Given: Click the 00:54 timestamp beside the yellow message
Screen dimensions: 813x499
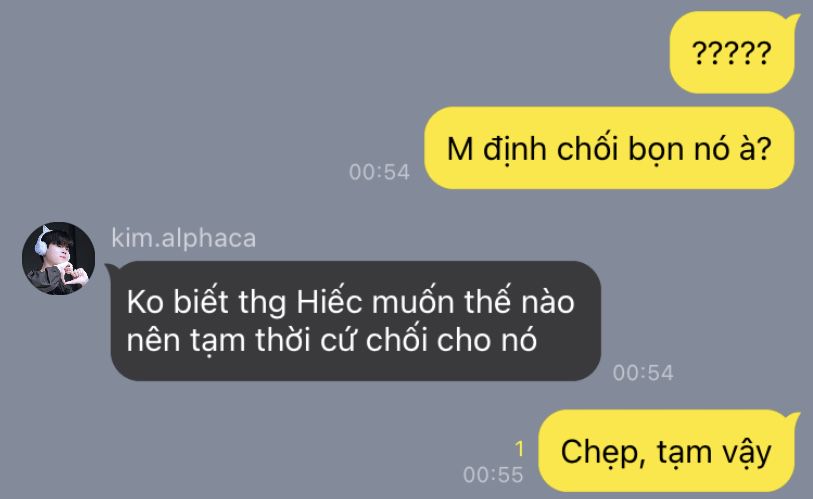Looking at the screenshot, I should [380, 172].
